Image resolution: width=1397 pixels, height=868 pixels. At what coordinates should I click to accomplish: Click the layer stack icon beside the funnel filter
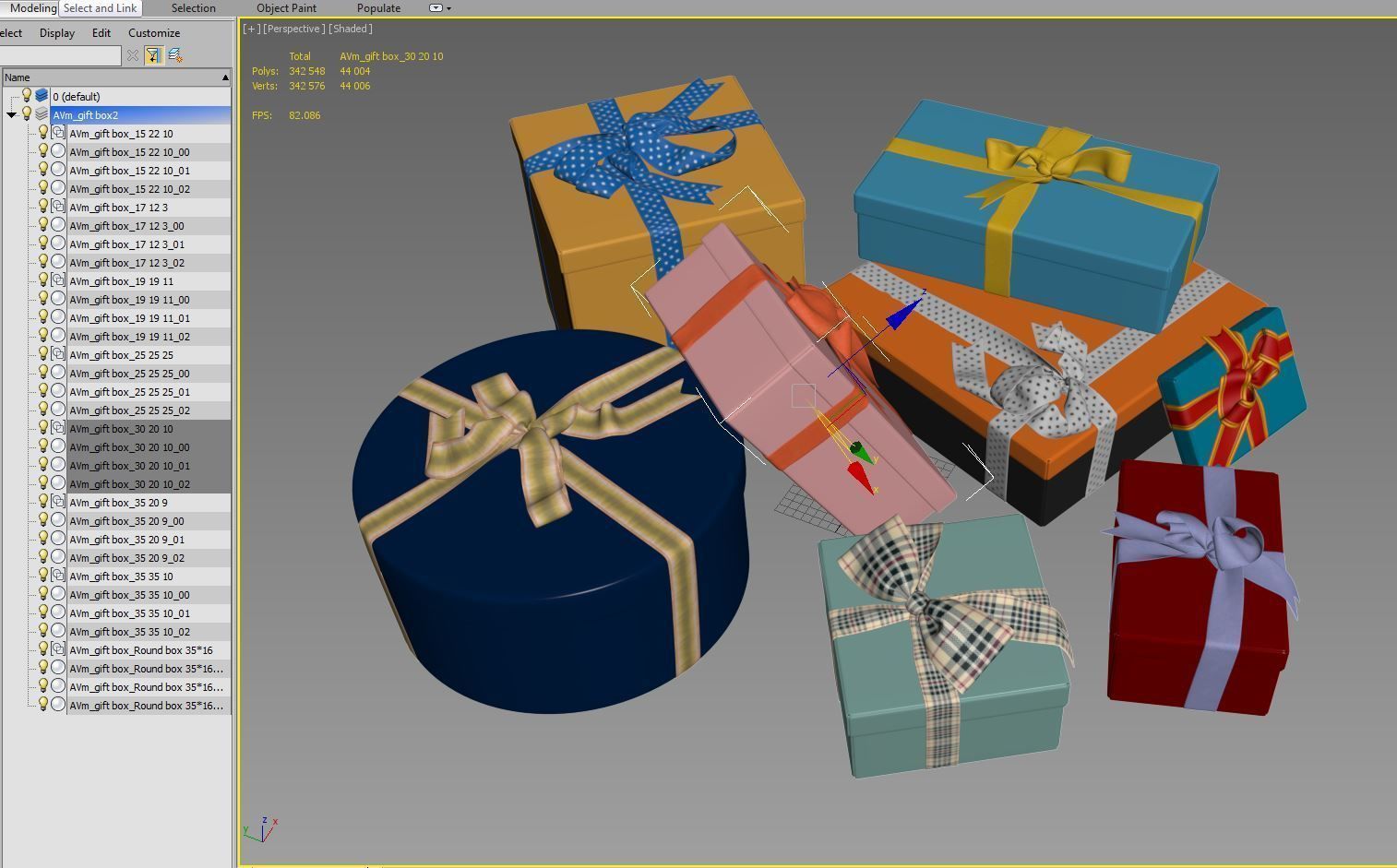pyautogui.click(x=174, y=55)
